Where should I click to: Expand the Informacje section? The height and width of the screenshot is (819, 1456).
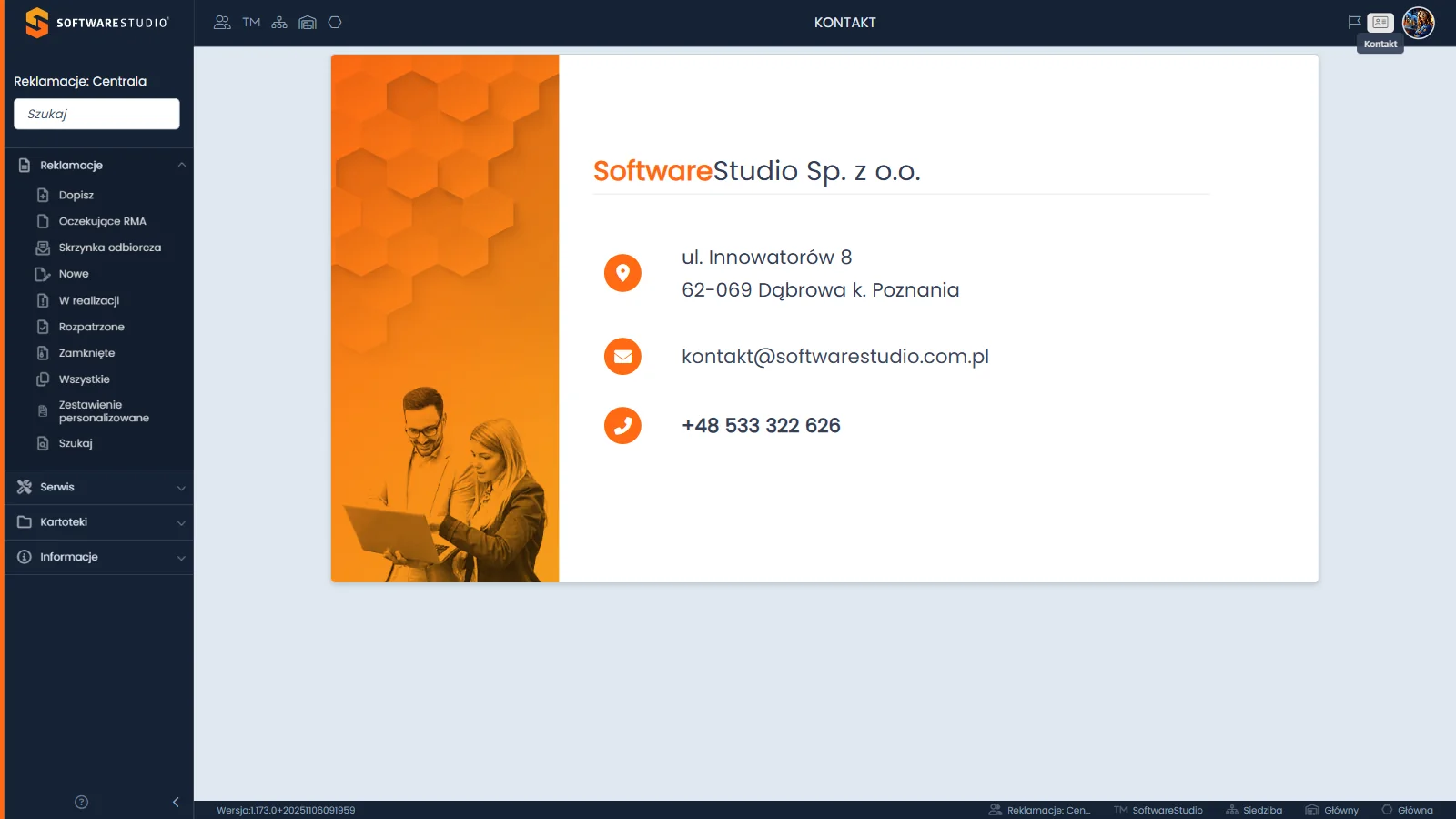click(99, 557)
